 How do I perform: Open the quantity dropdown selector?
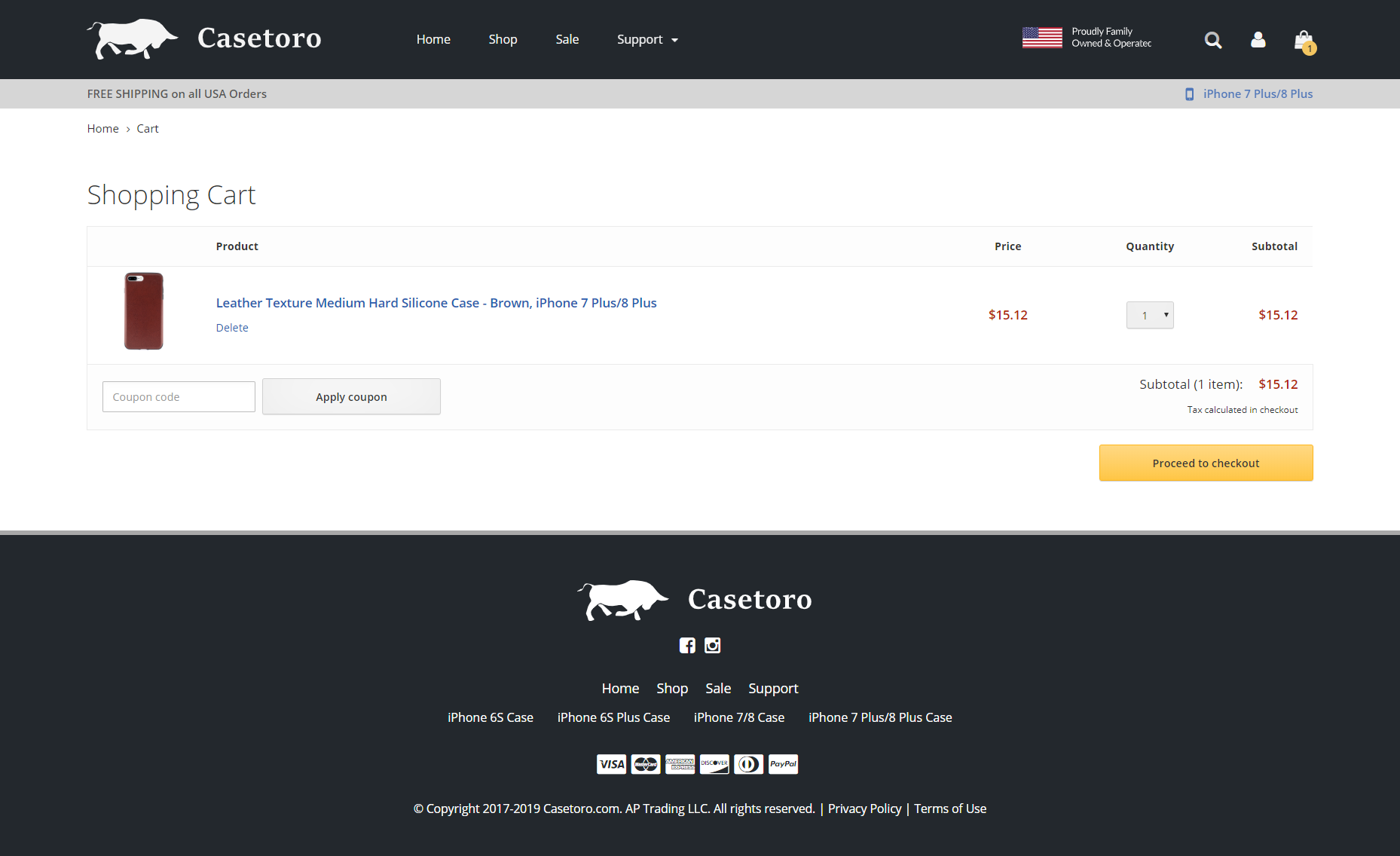click(1150, 315)
